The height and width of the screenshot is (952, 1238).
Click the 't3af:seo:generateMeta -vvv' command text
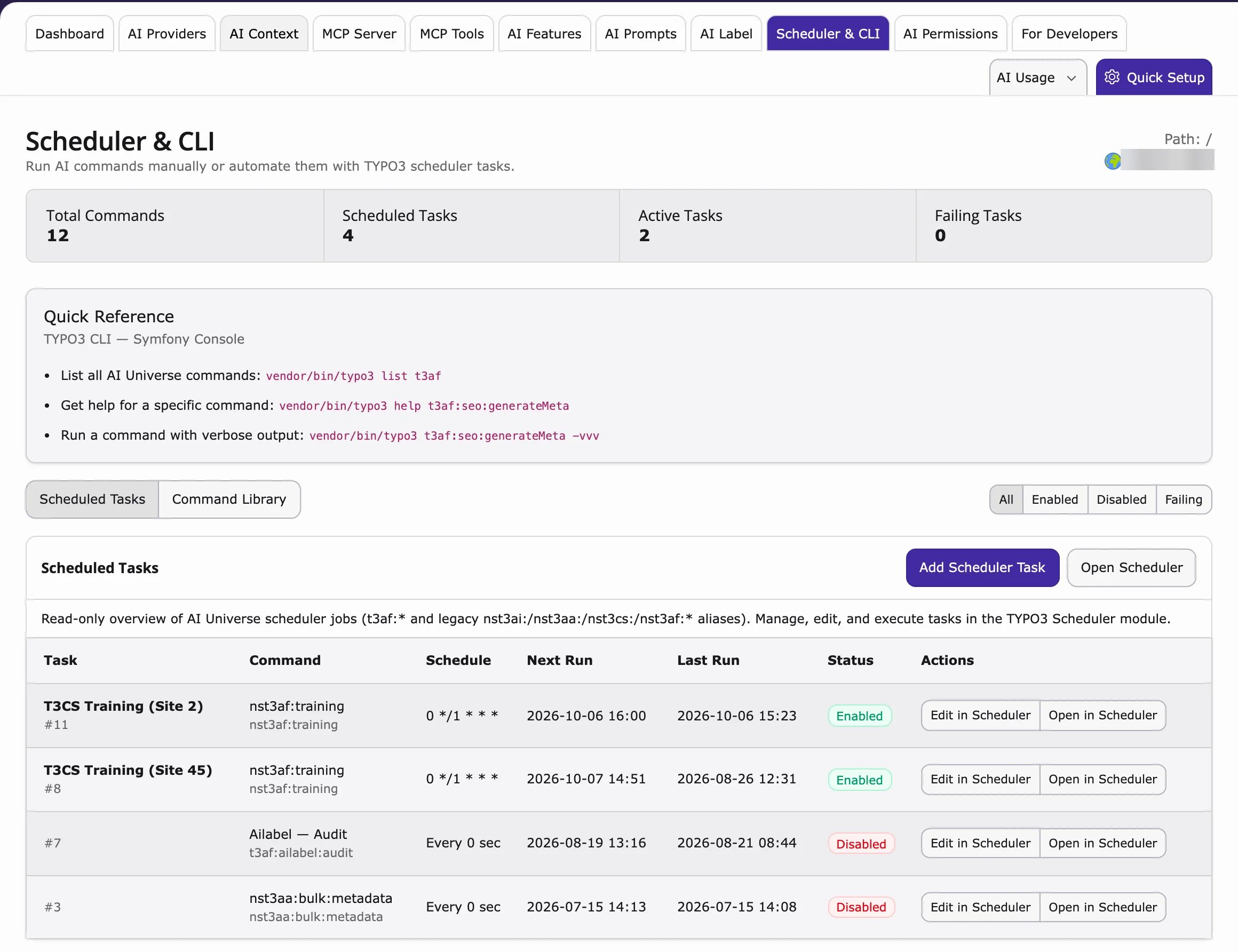511,436
